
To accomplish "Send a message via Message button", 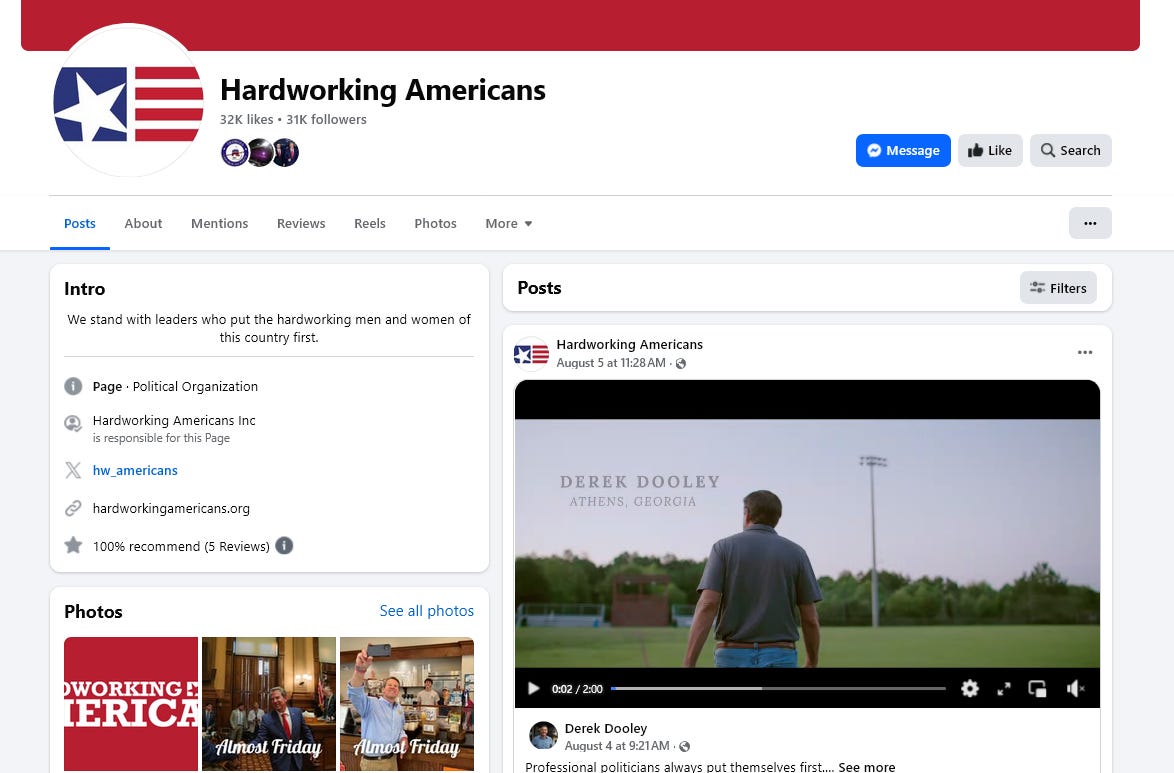I will tap(903, 151).
